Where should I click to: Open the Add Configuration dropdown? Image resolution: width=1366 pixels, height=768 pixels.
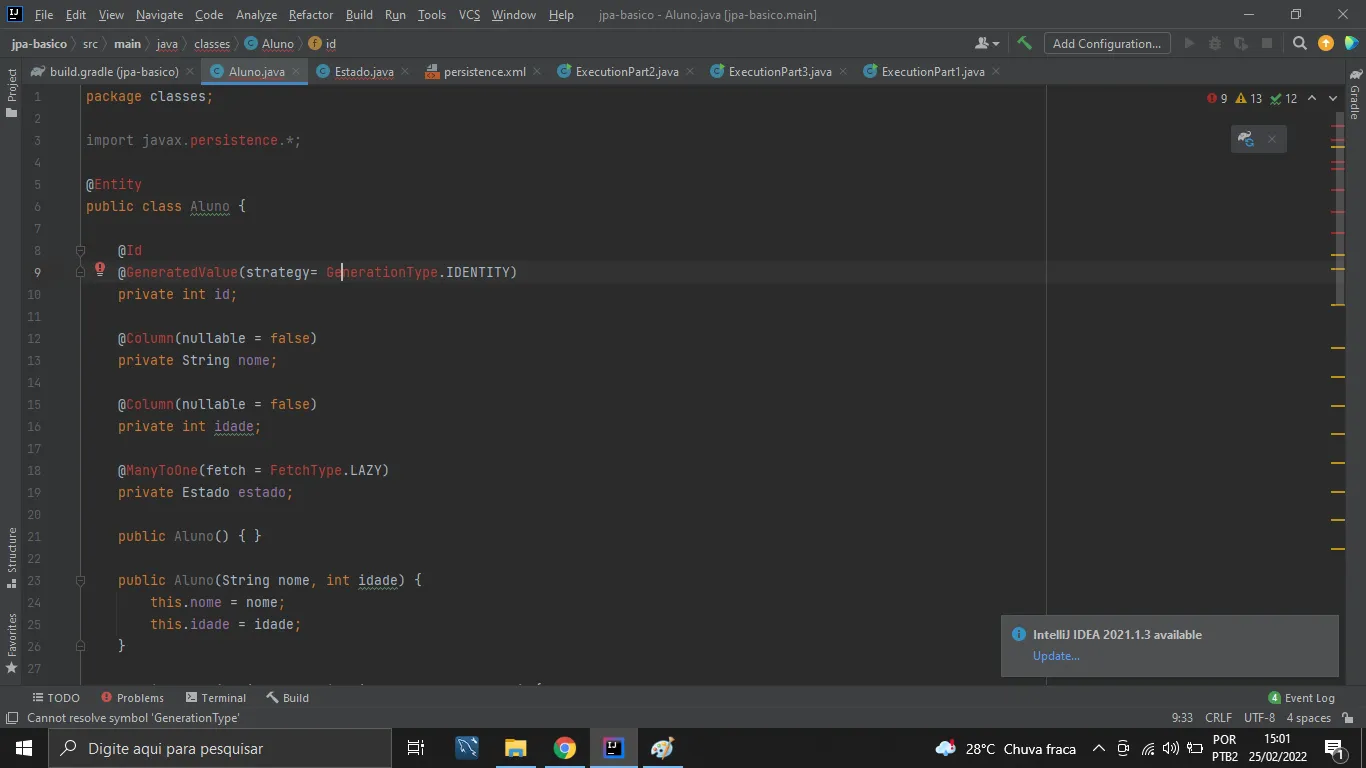1106,43
